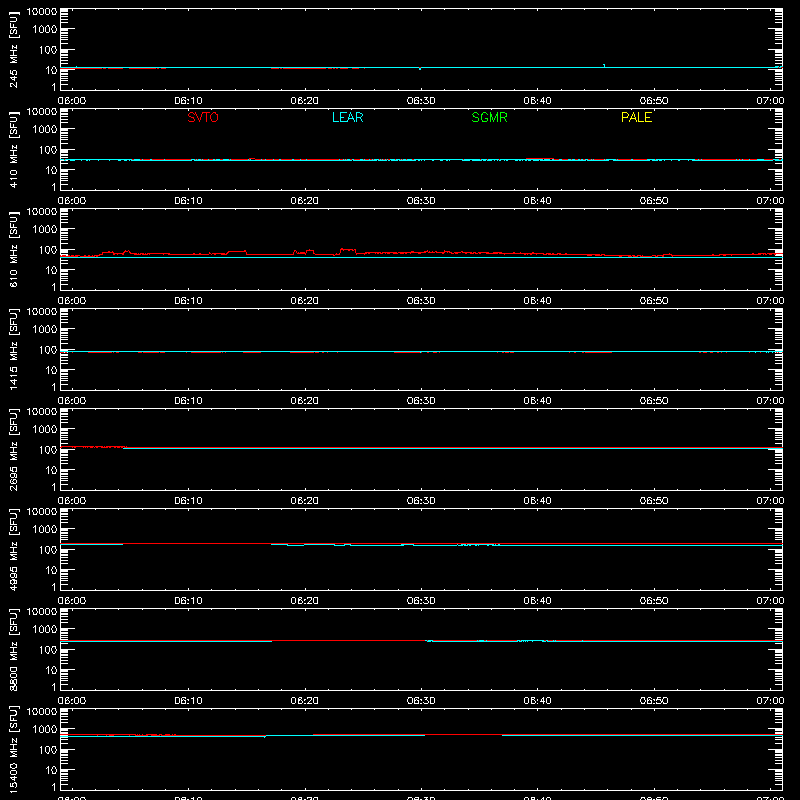Click 06:40 tick label under 4995 MHz plot
This screenshot has height=800, width=800.
pyautogui.click(x=537, y=601)
